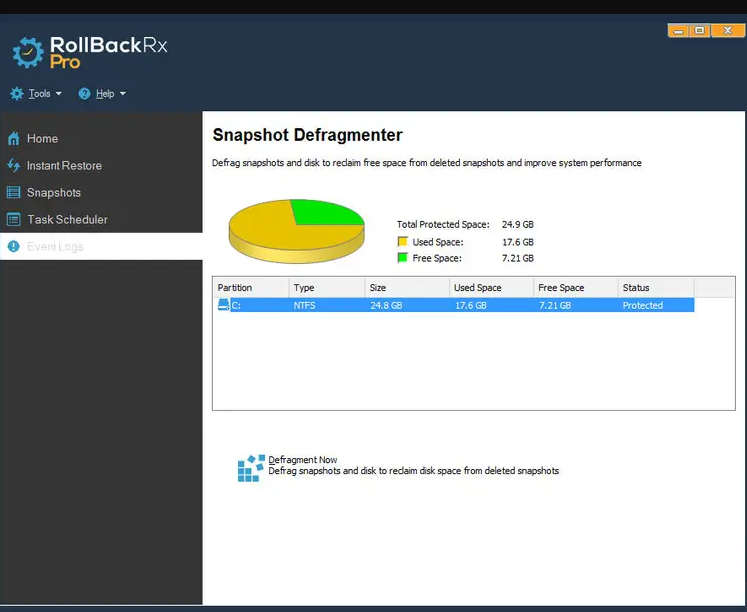This screenshot has height=612, width=747.
Task: Click the green Free Space swatch
Action: click(x=403, y=258)
